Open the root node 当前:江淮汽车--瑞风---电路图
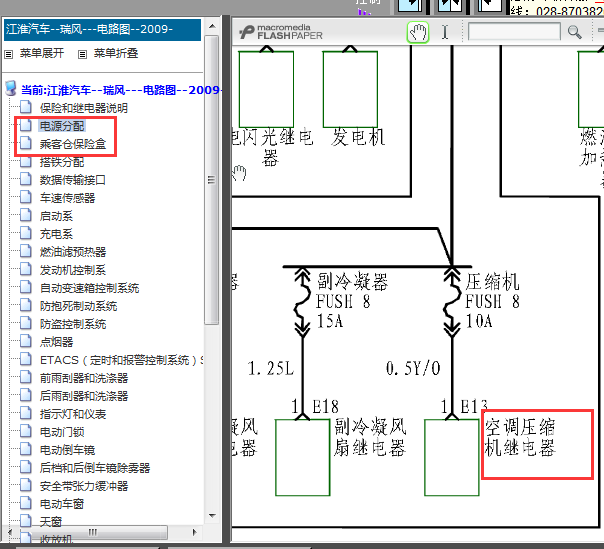The image size is (604, 549). (121, 90)
